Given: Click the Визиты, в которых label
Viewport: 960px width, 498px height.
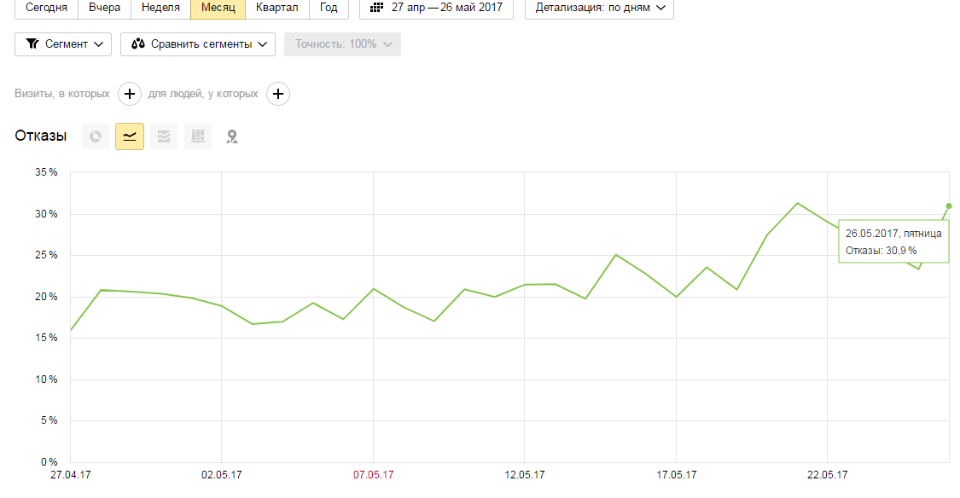Looking at the screenshot, I should (62, 94).
